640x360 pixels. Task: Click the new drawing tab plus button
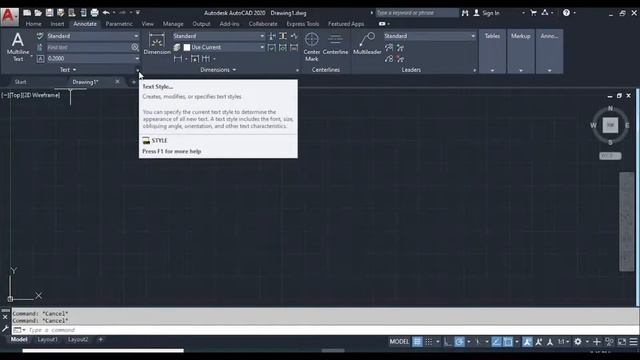point(133,82)
